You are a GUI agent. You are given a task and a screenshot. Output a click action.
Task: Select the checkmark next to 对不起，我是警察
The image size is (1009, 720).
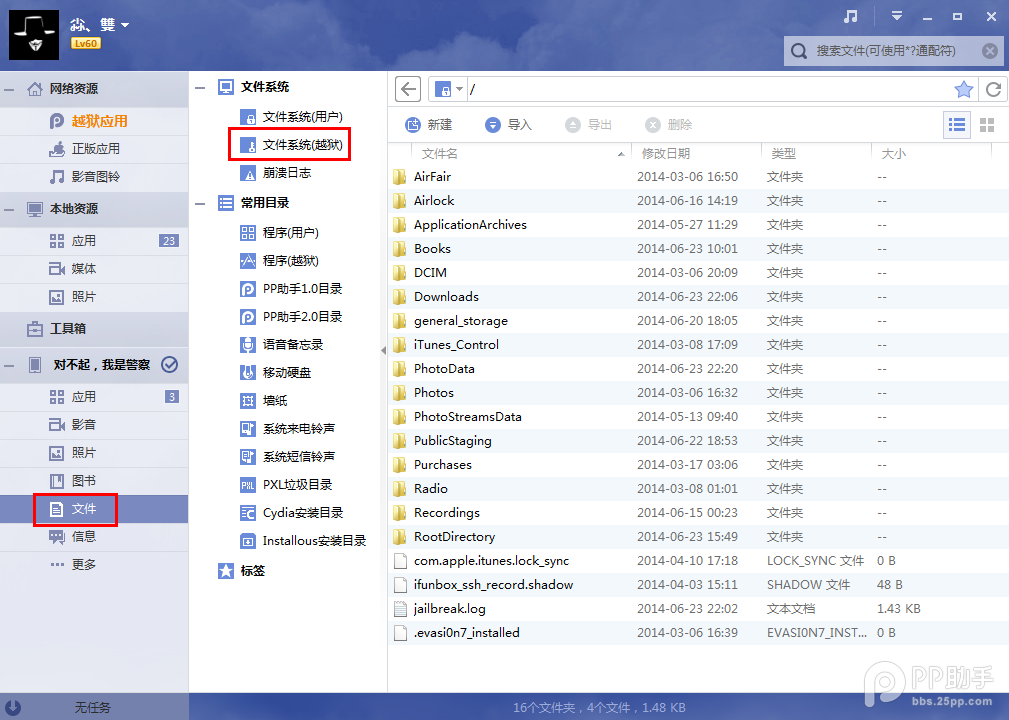pyautogui.click(x=170, y=364)
